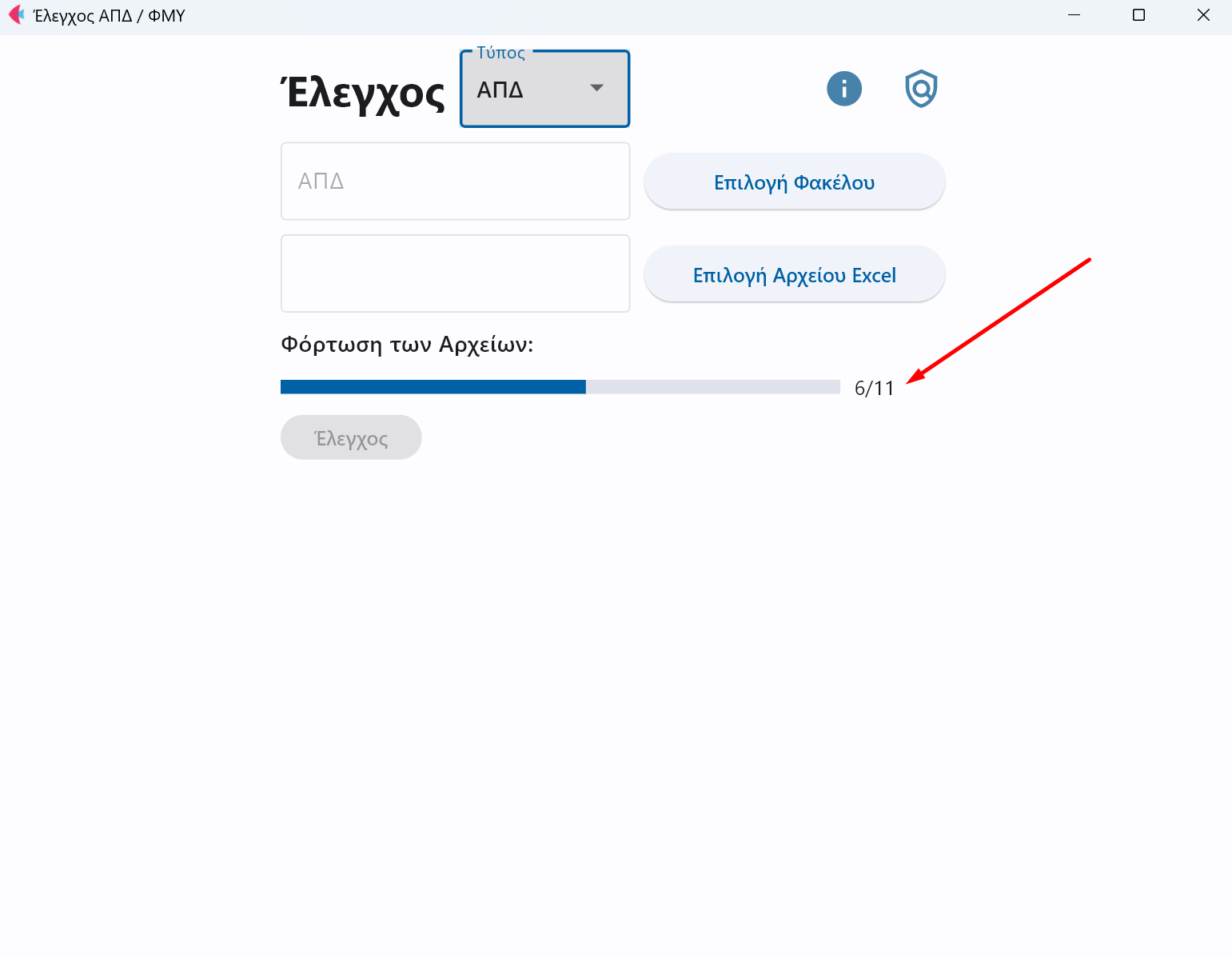Expand the Τύπος dropdown arrow
Image resolution: width=1232 pixels, height=958 pixels.
[x=596, y=88]
